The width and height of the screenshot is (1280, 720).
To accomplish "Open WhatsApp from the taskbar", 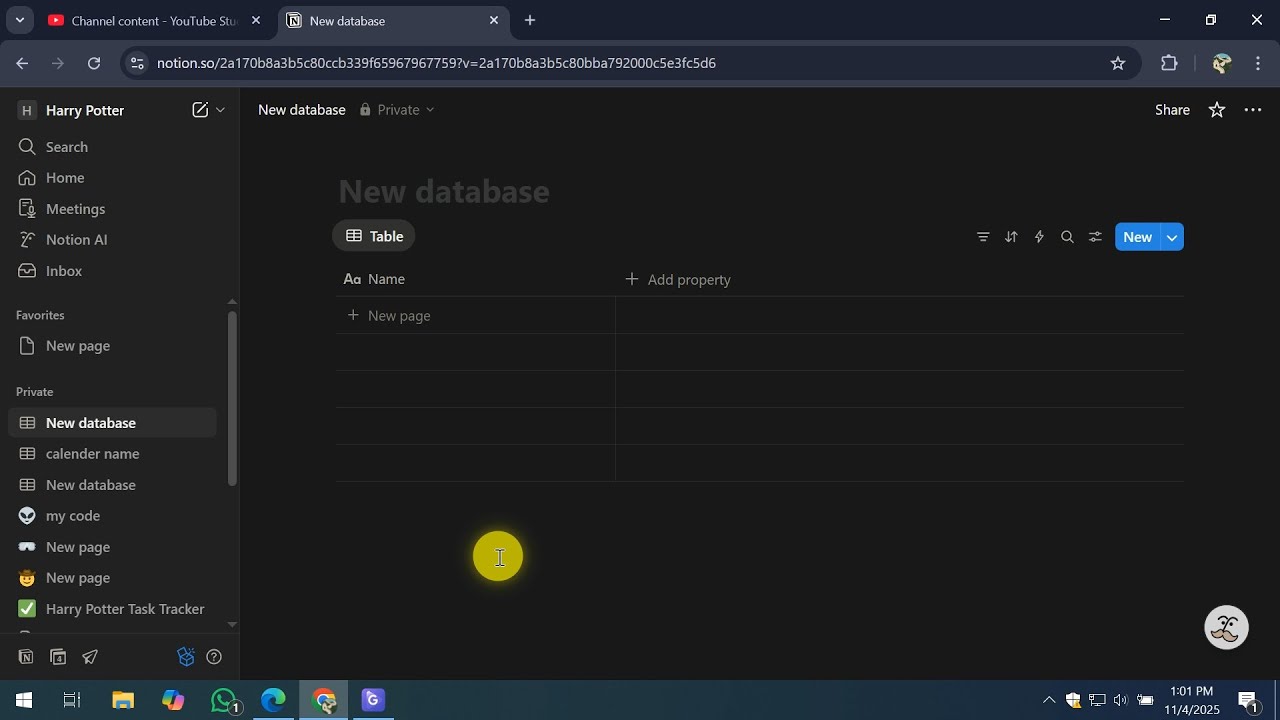I will [x=224, y=700].
